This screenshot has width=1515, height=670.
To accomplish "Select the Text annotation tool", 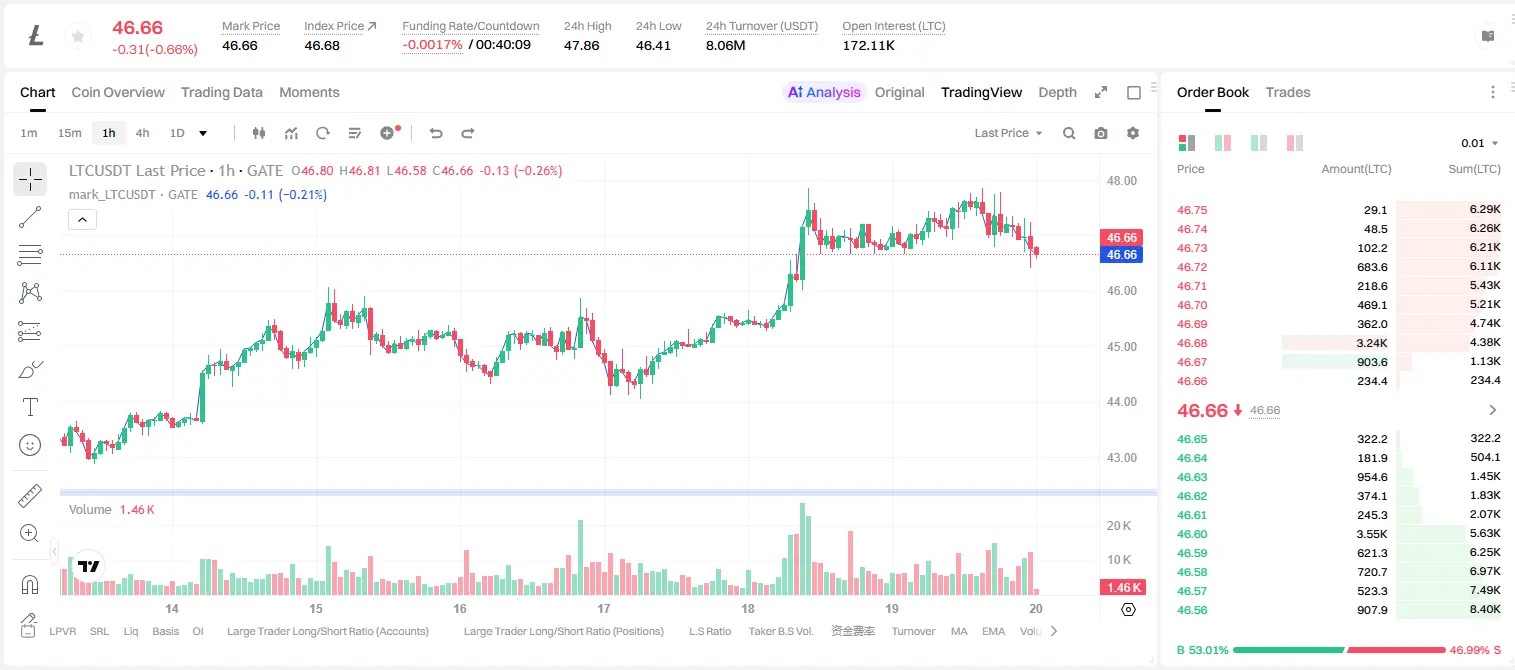I will (30, 407).
